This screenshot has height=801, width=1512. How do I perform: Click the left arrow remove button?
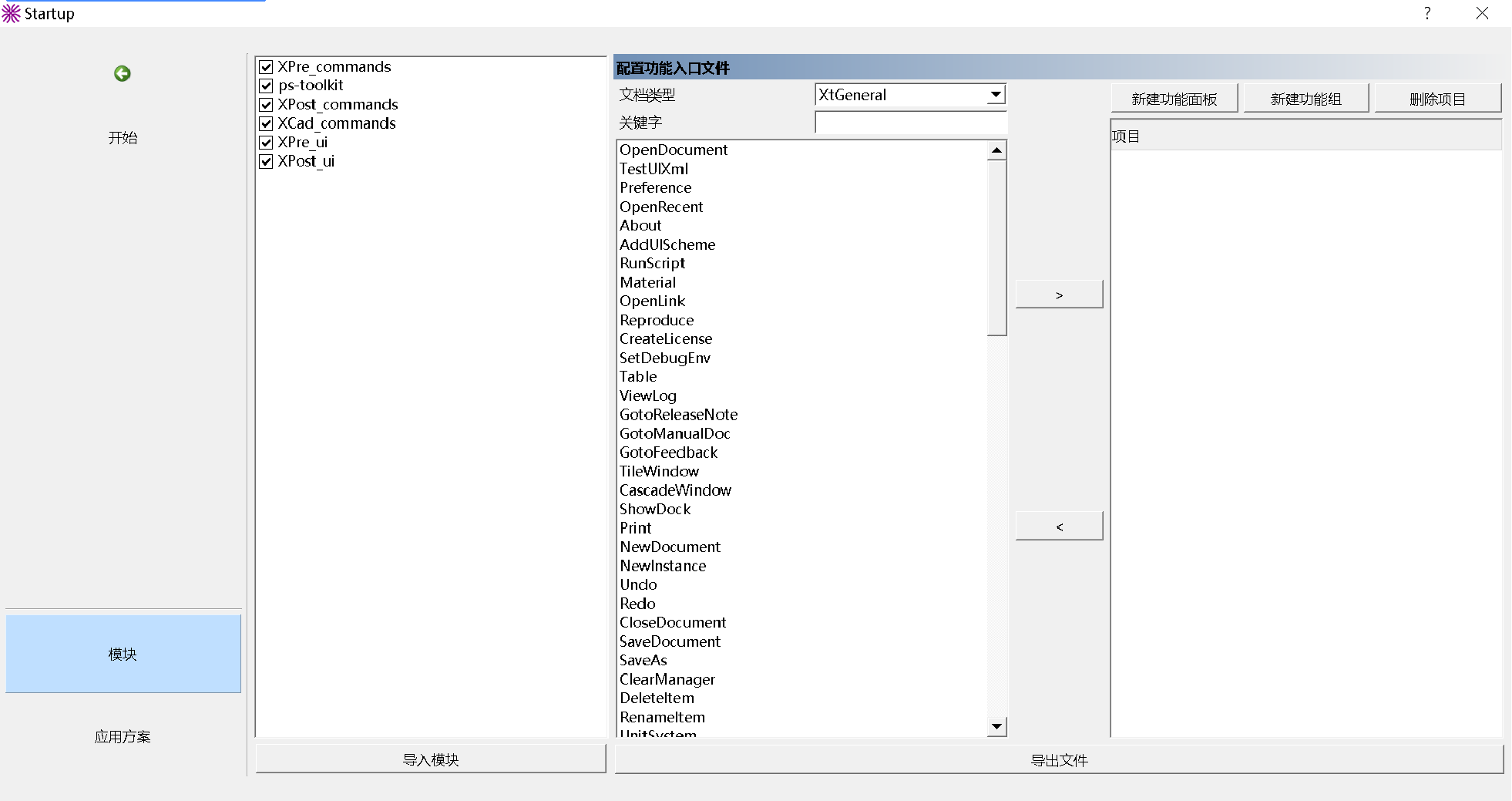coord(1059,527)
